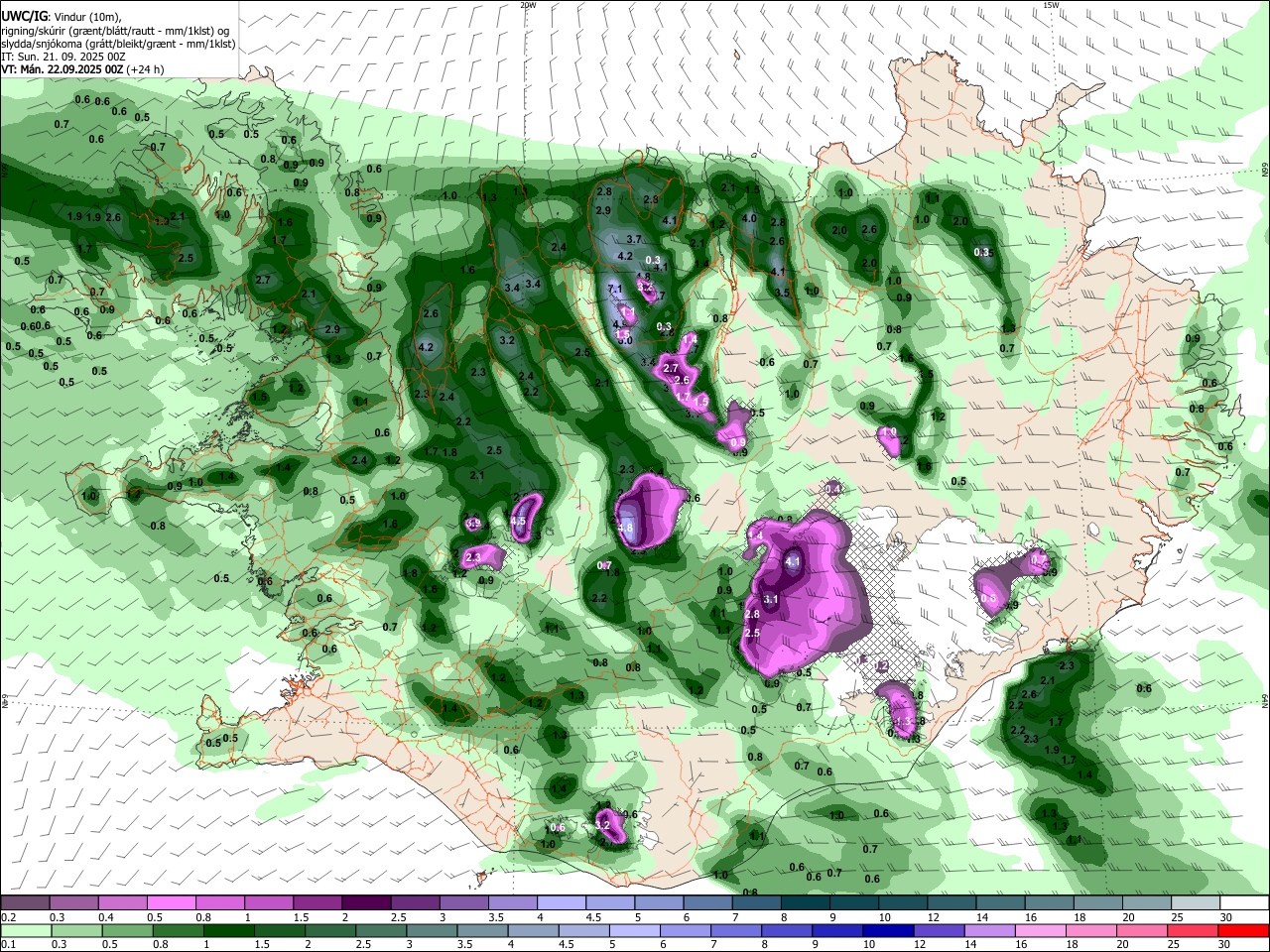Click the "UWC/IG" title text

(x=24, y=17)
